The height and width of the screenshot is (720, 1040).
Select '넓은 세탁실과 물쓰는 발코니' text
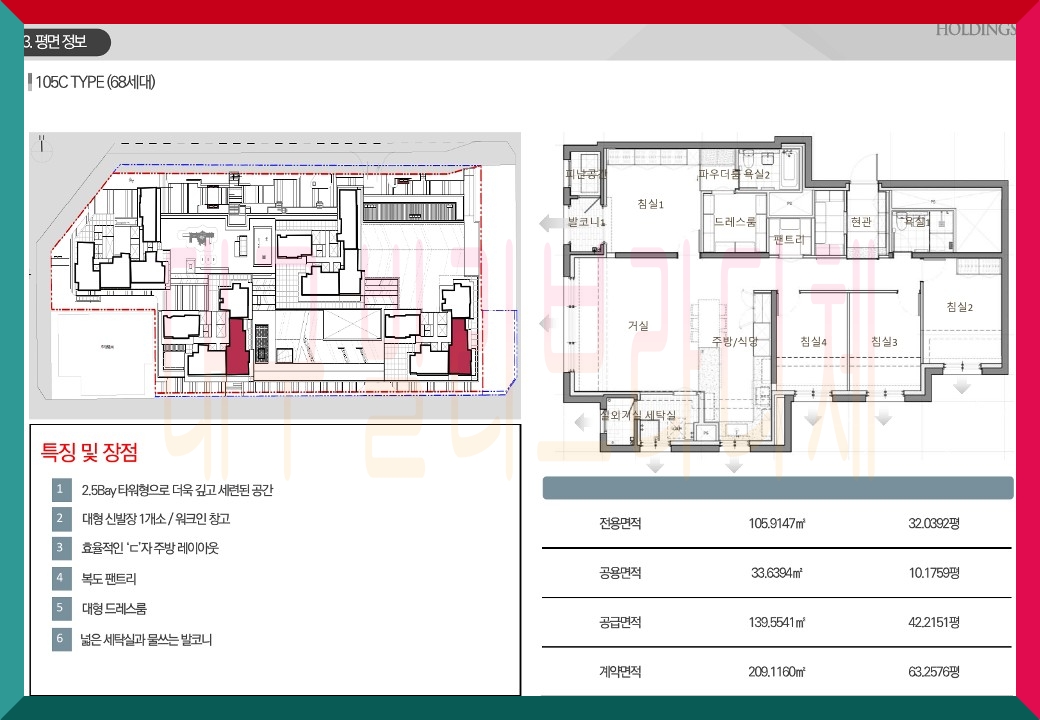click(x=147, y=640)
